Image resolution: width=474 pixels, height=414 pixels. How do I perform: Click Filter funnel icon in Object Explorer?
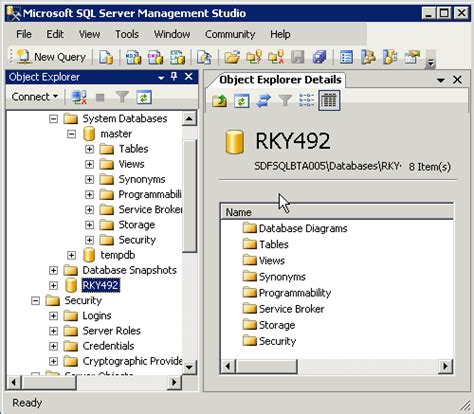coord(122,97)
